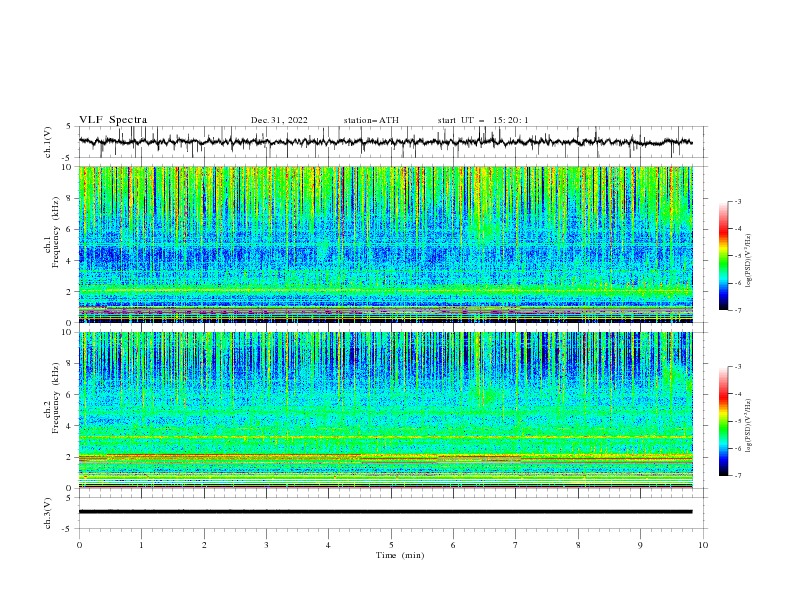Click time axis tick label "1"
The height and width of the screenshot is (612, 792).
[x=141, y=545]
